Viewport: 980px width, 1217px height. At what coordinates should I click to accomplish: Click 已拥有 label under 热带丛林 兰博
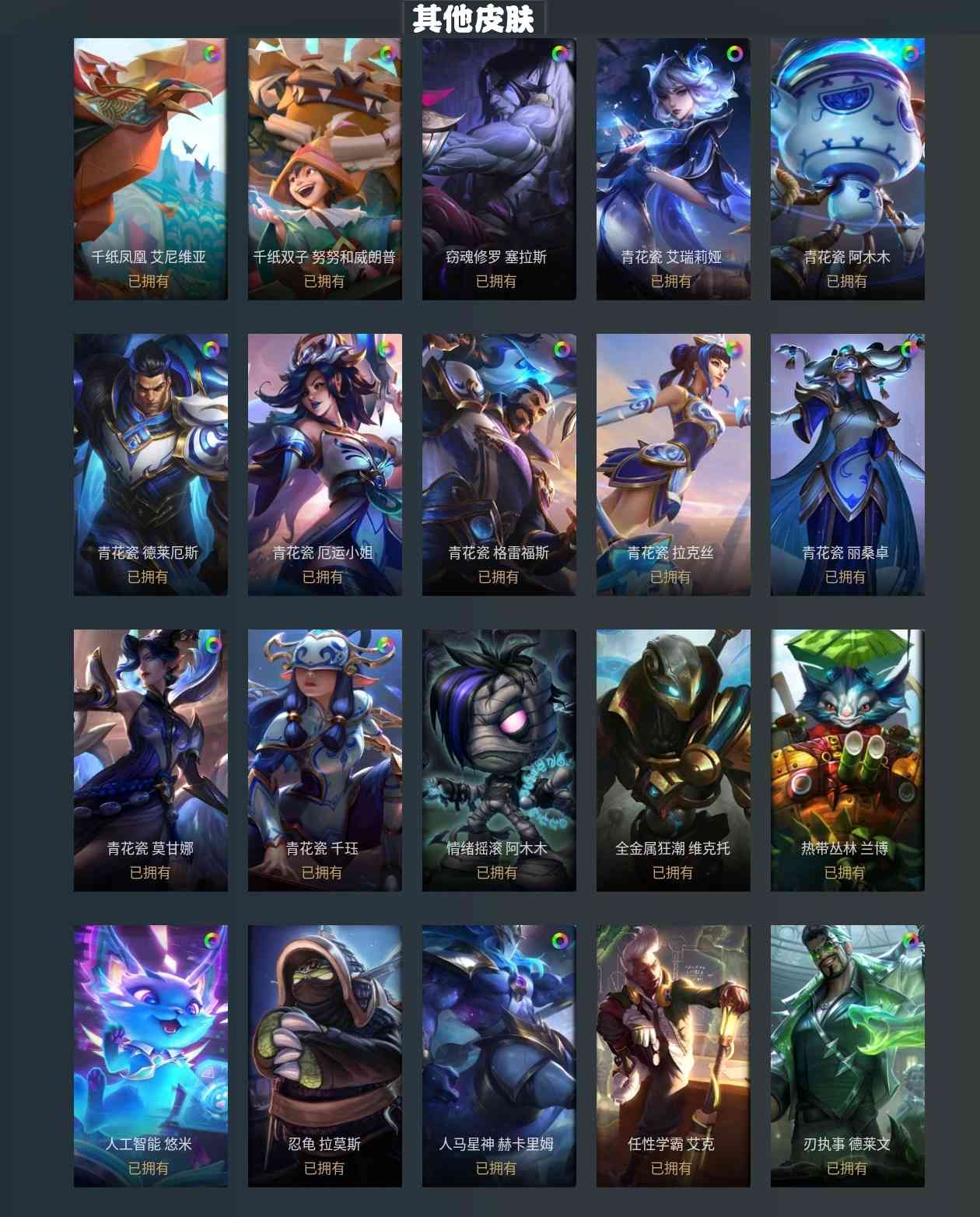(845, 872)
